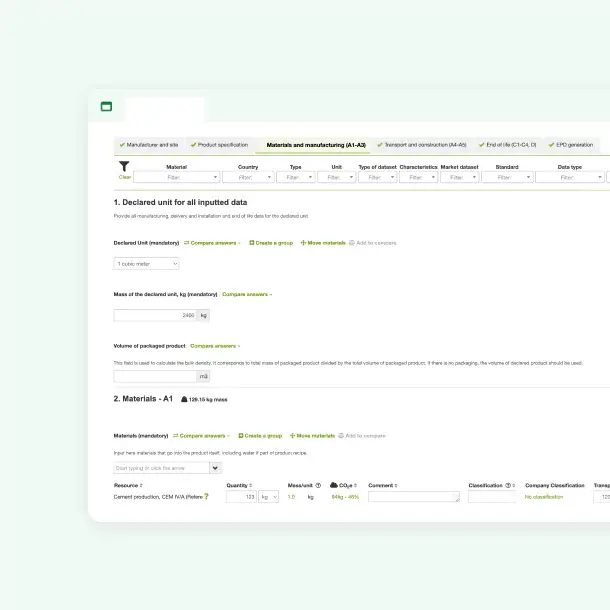Open the Country filter dropdown
610x610 pixels.
248,177
